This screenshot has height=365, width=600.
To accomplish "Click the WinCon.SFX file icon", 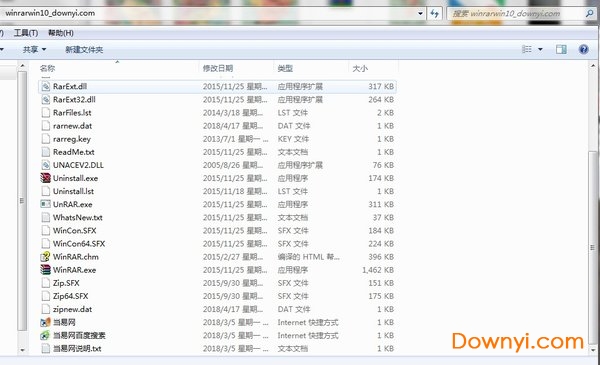I will [46, 230].
